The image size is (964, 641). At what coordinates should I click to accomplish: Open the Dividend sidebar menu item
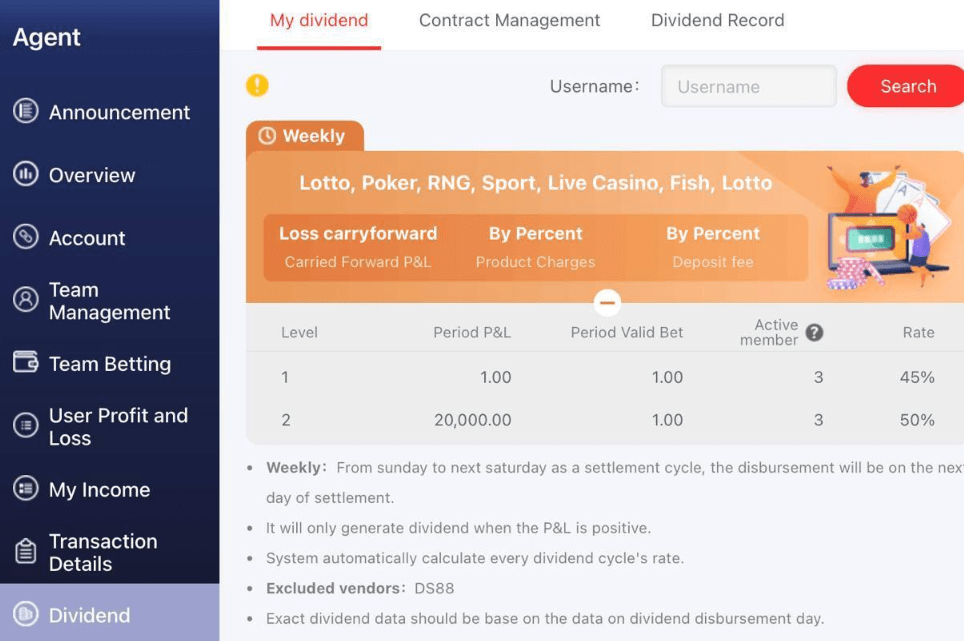[x=89, y=615]
